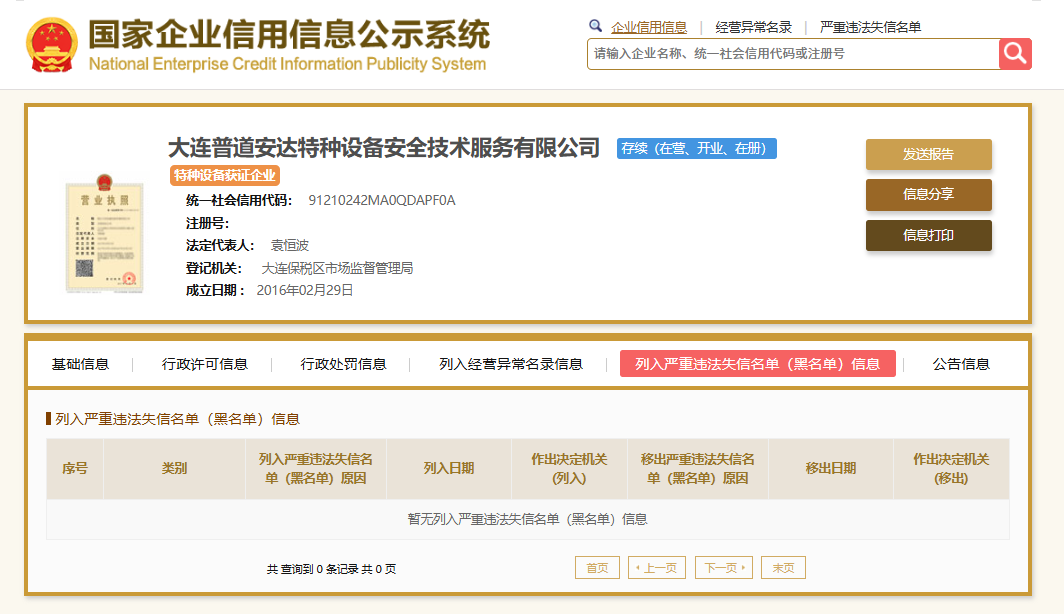Click the 移出日期 column header
The height and width of the screenshot is (614, 1064).
coord(831,469)
